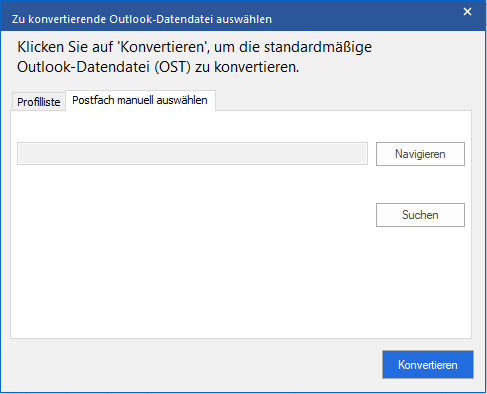The width and height of the screenshot is (487, 394).
Task: Click the "(OST) zu konvertieren" heading line
Action: point(227,67)
